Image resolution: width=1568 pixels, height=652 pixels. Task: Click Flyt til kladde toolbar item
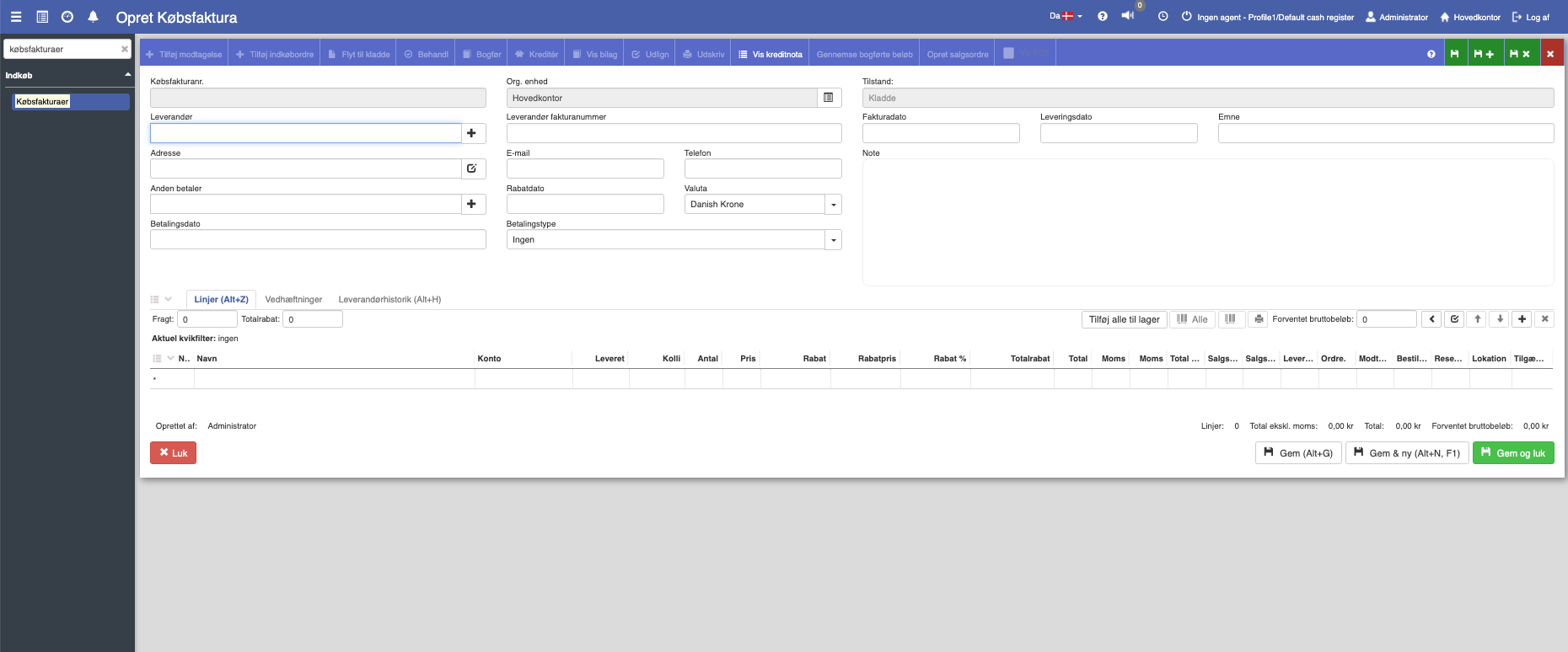(359, 54)
